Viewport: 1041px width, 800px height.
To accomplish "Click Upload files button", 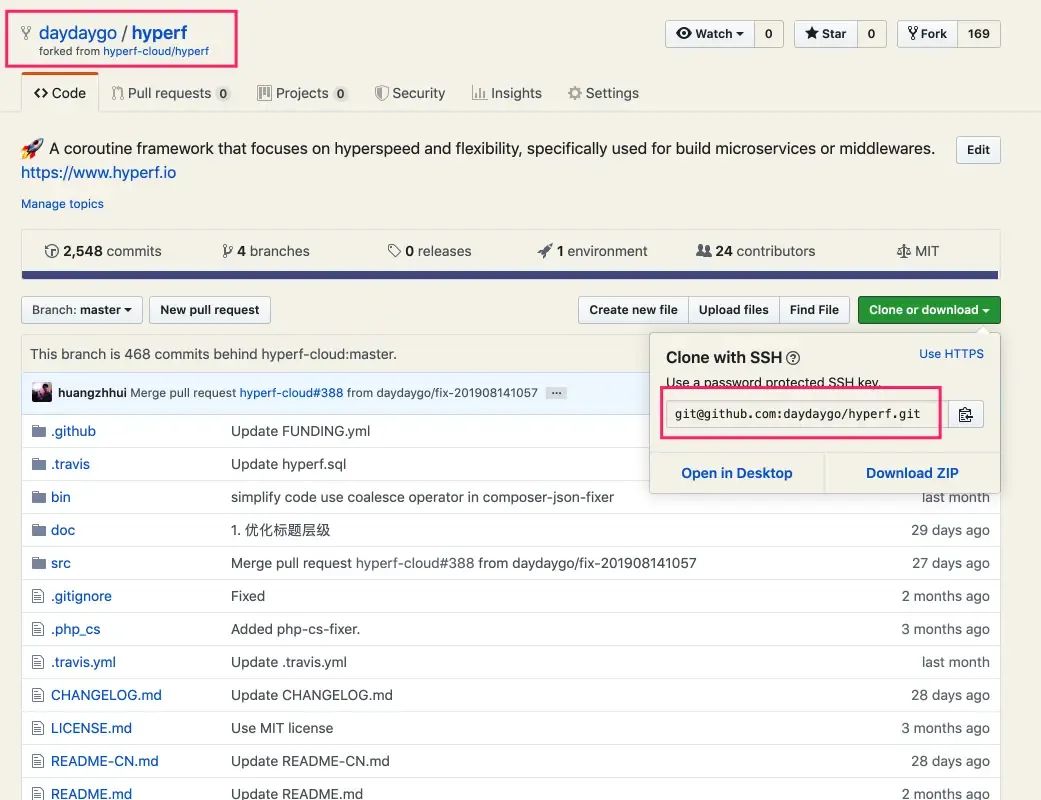I will coord(734,310).
